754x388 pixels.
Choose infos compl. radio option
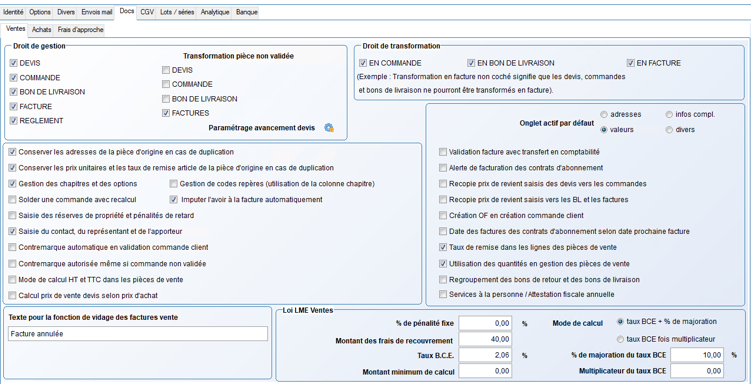(669, 114)
